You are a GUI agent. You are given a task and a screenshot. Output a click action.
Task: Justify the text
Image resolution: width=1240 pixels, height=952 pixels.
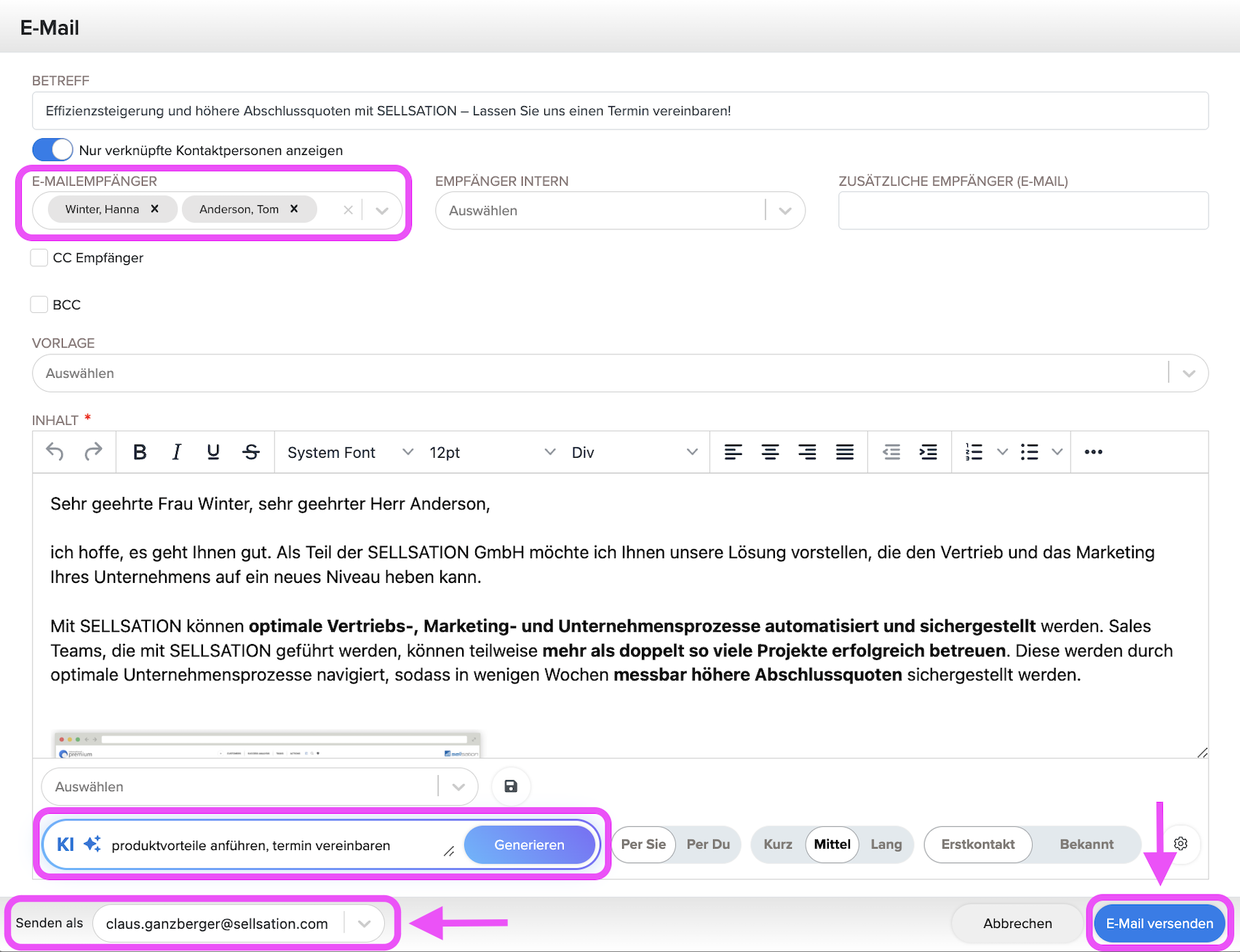(845, 452)
